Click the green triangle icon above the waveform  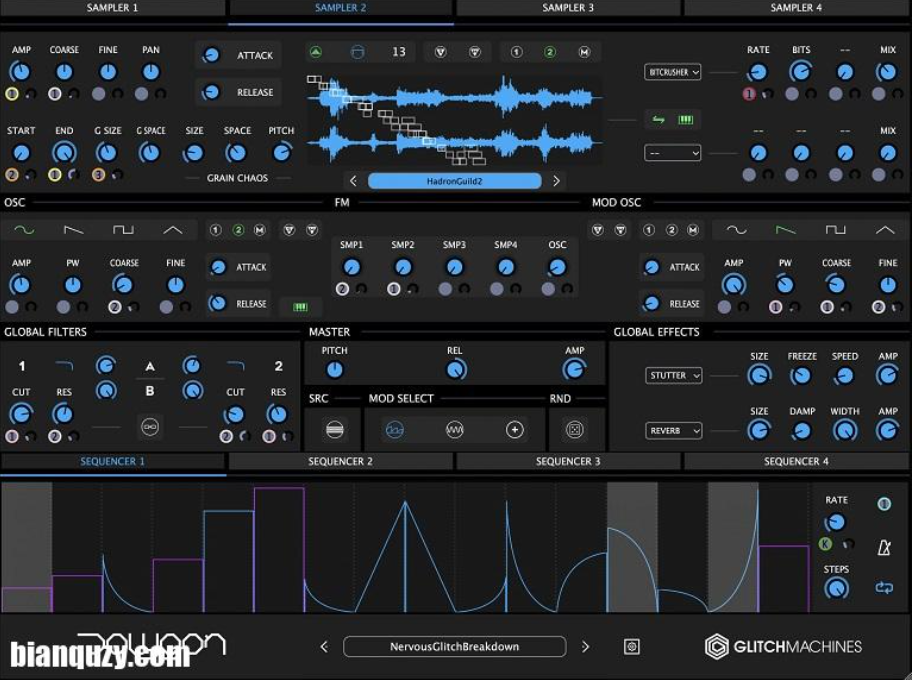(x=315, y=52)
